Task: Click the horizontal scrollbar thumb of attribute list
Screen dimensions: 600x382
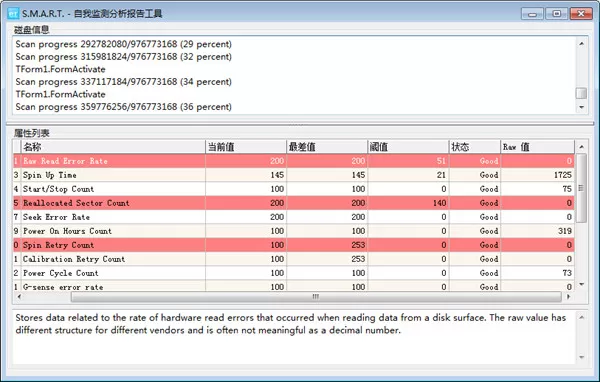Action: click(x=316, y=297)
